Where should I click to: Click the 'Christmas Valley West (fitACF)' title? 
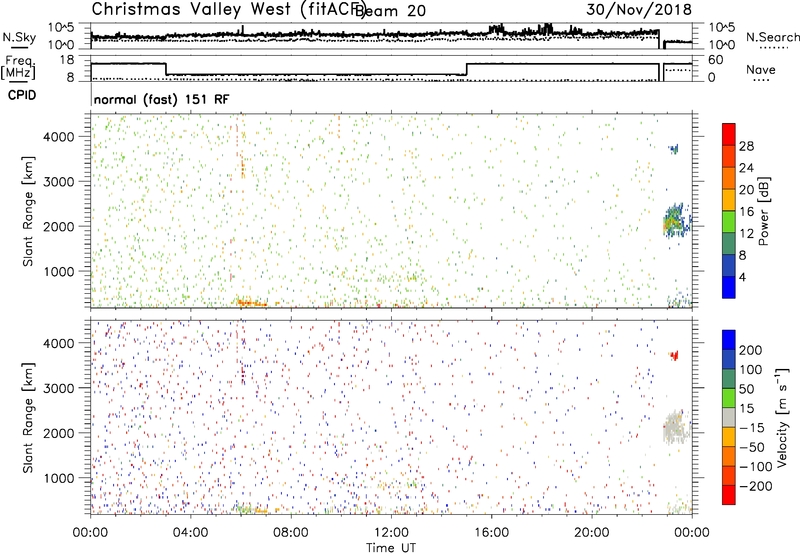click(228, 9)
